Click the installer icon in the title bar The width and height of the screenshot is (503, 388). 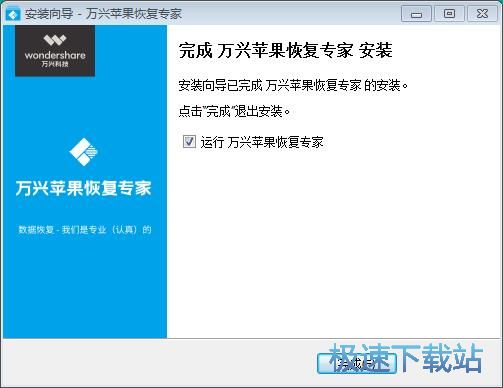[13, 14]
